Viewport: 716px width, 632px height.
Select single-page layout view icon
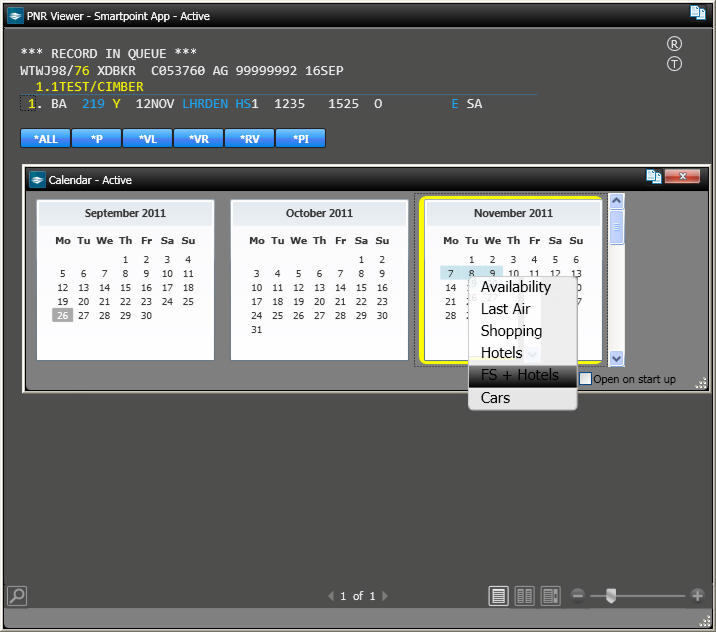click(x=498, y=596)
